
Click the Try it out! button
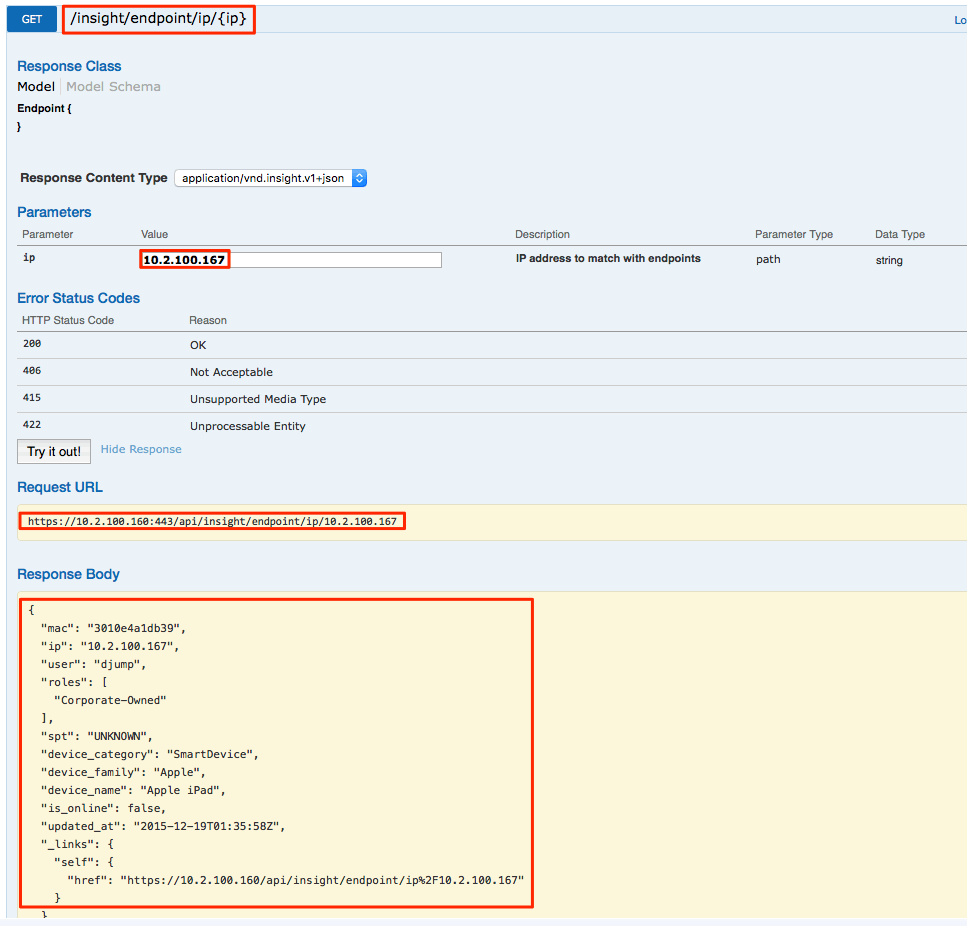[x=54, y=451]
